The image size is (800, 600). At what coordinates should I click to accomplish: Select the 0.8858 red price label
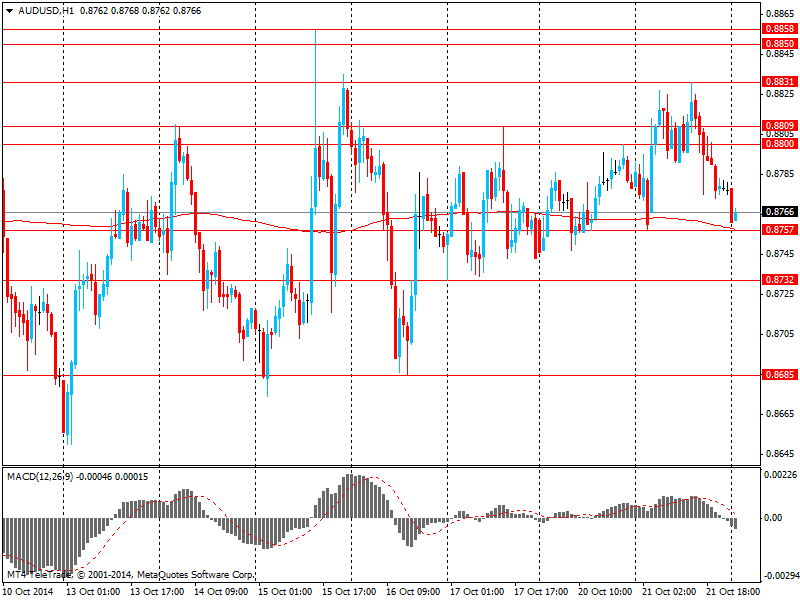coord(779,30)
